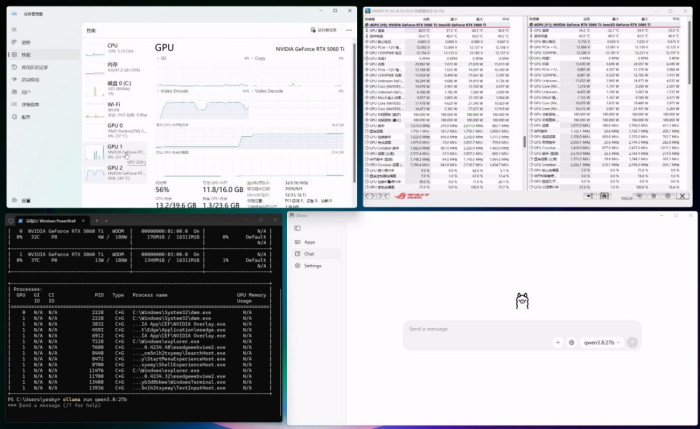Select the CPU graph in the performance list
The width and height of the screenshot is (700, 429).
(x=116, y=48)
